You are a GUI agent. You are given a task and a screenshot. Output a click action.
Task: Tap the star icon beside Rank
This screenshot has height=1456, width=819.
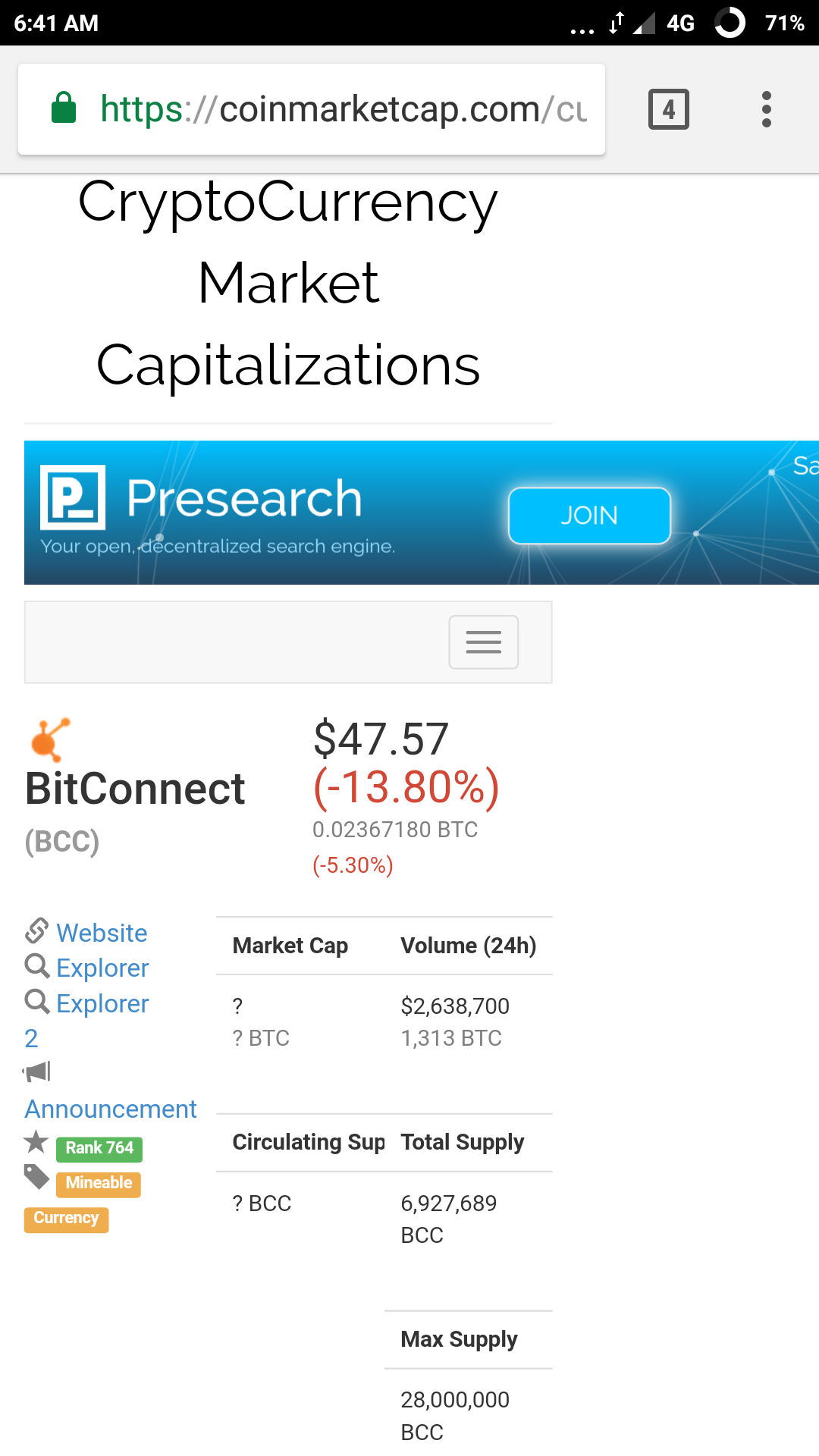coord(36,1142)
